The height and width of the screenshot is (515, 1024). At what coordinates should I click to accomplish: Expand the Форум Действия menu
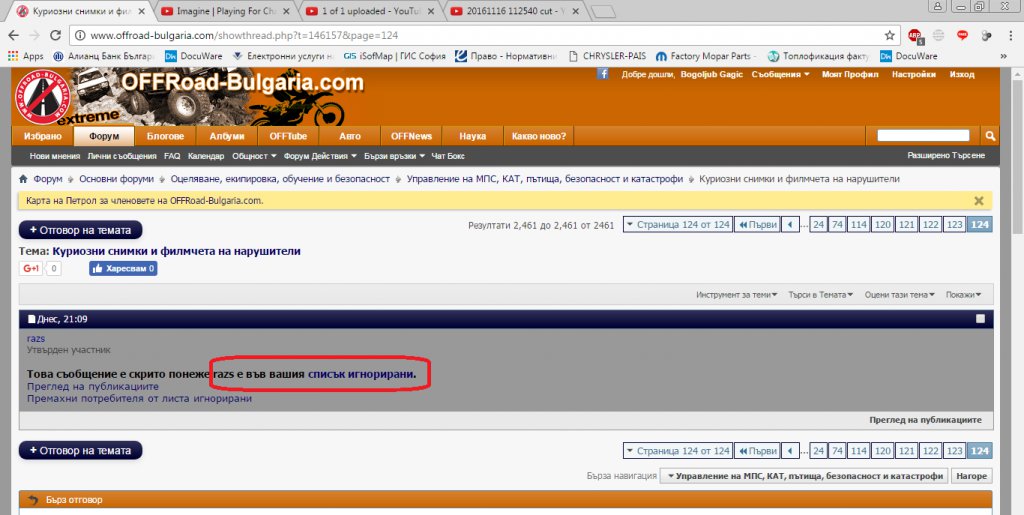[x=320, y=156]
